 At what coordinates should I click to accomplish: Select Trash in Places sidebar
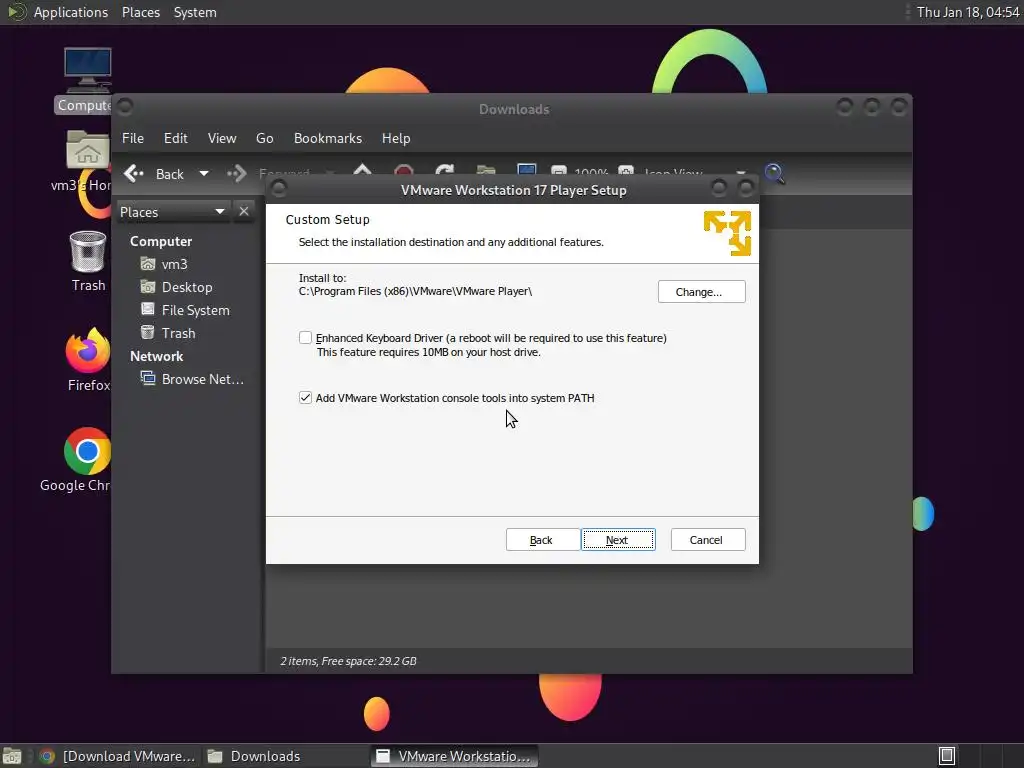point(178,333)
